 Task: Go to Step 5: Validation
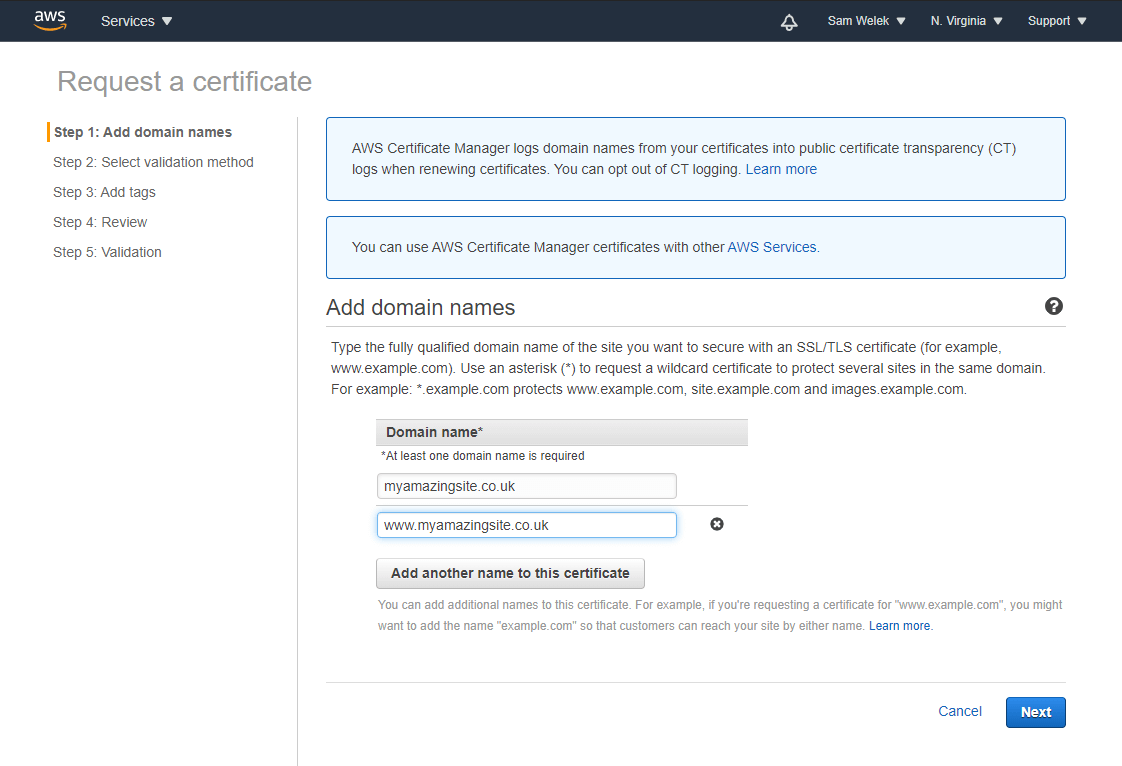(107, 252)
